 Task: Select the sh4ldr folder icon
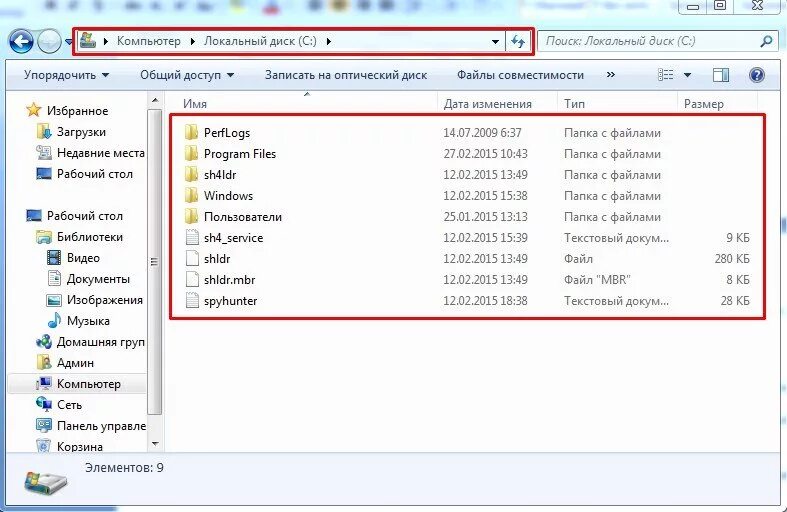(191, 175)
